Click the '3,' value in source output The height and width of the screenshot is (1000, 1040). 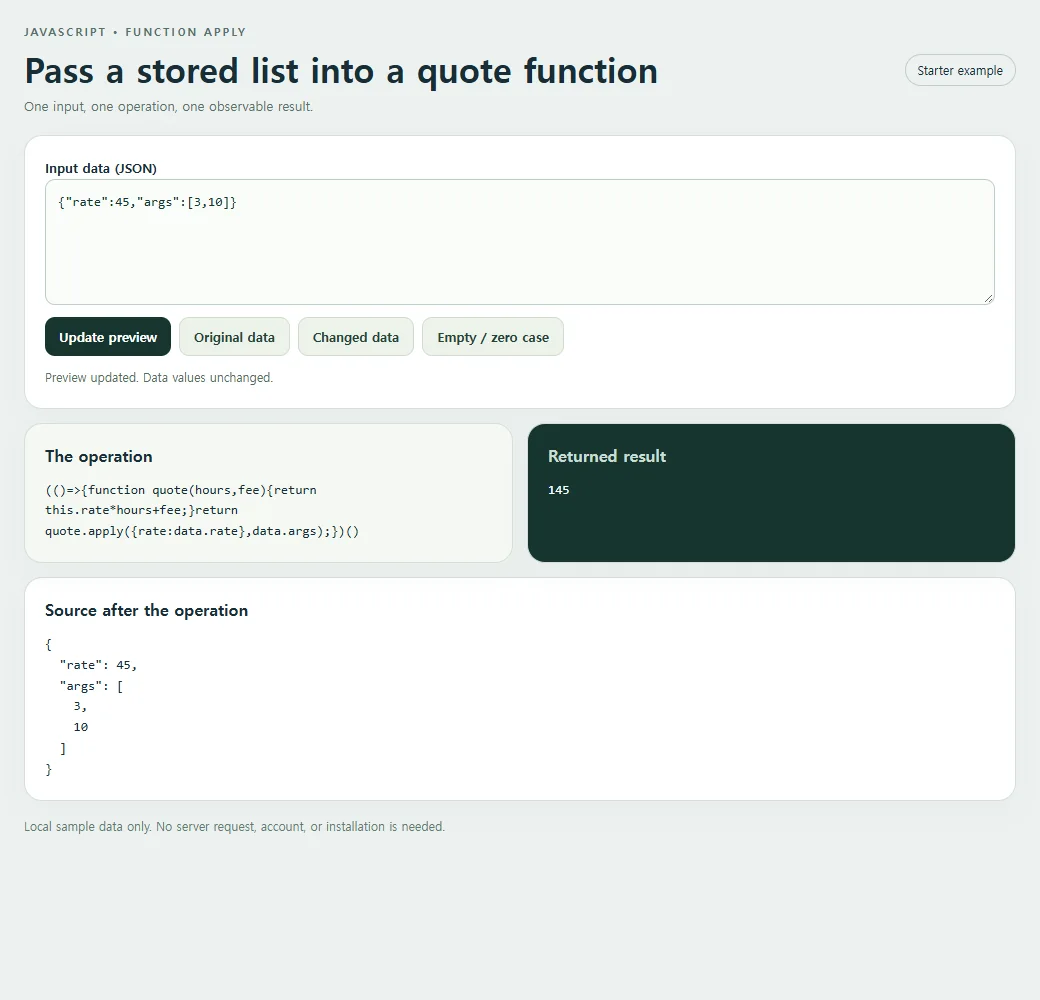80,706
